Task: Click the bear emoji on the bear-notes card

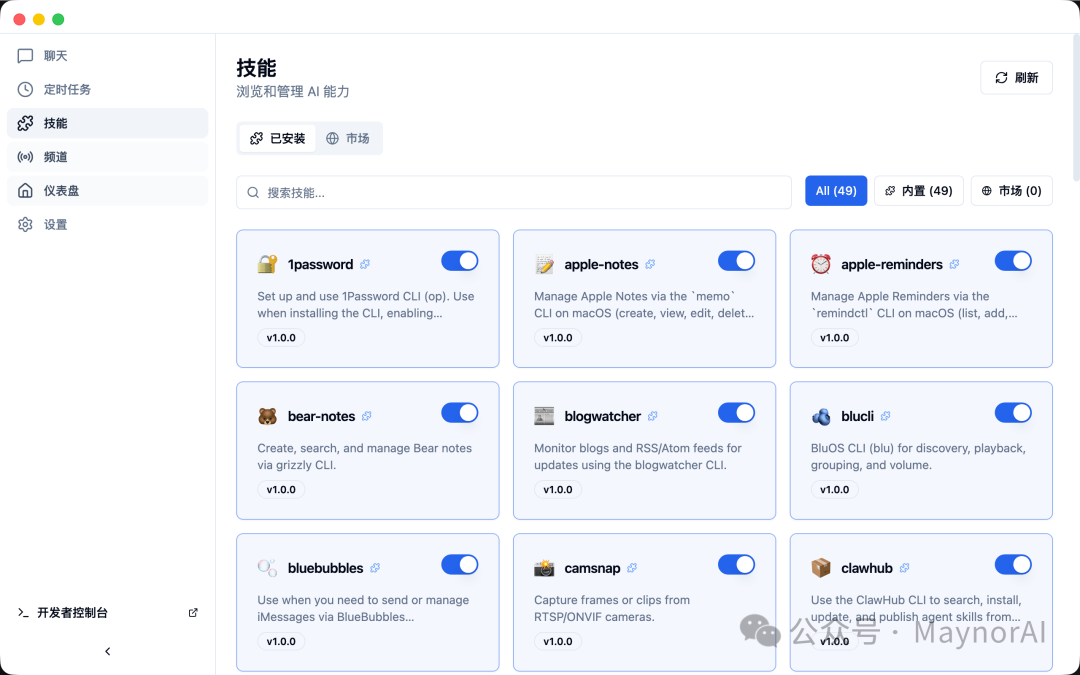Action: coord(267,415)
